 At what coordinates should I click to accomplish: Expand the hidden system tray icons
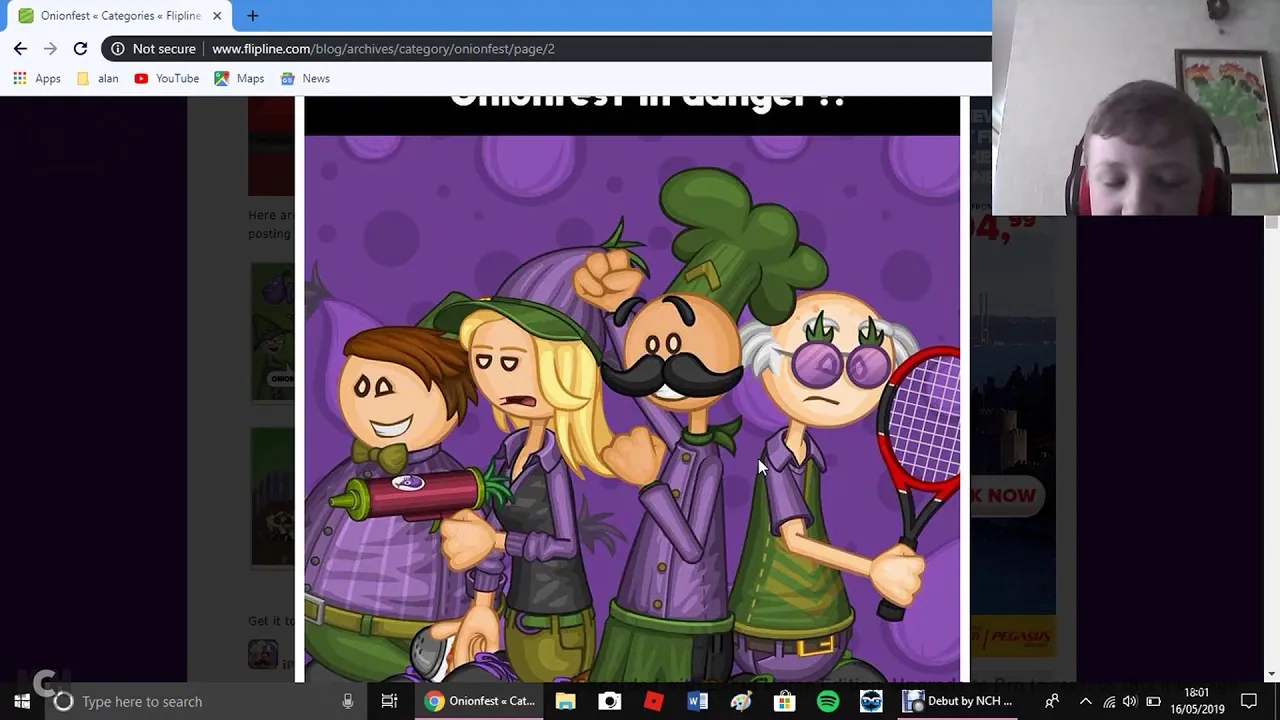1086,701
